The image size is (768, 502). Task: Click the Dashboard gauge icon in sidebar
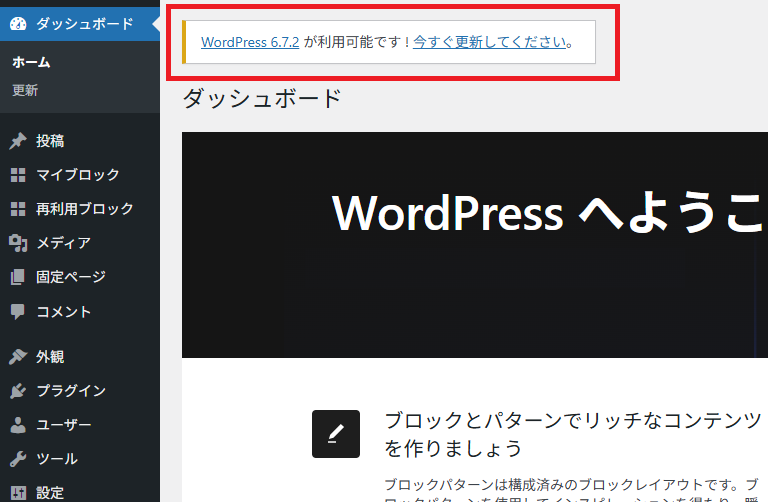click(x=17, y=23)
